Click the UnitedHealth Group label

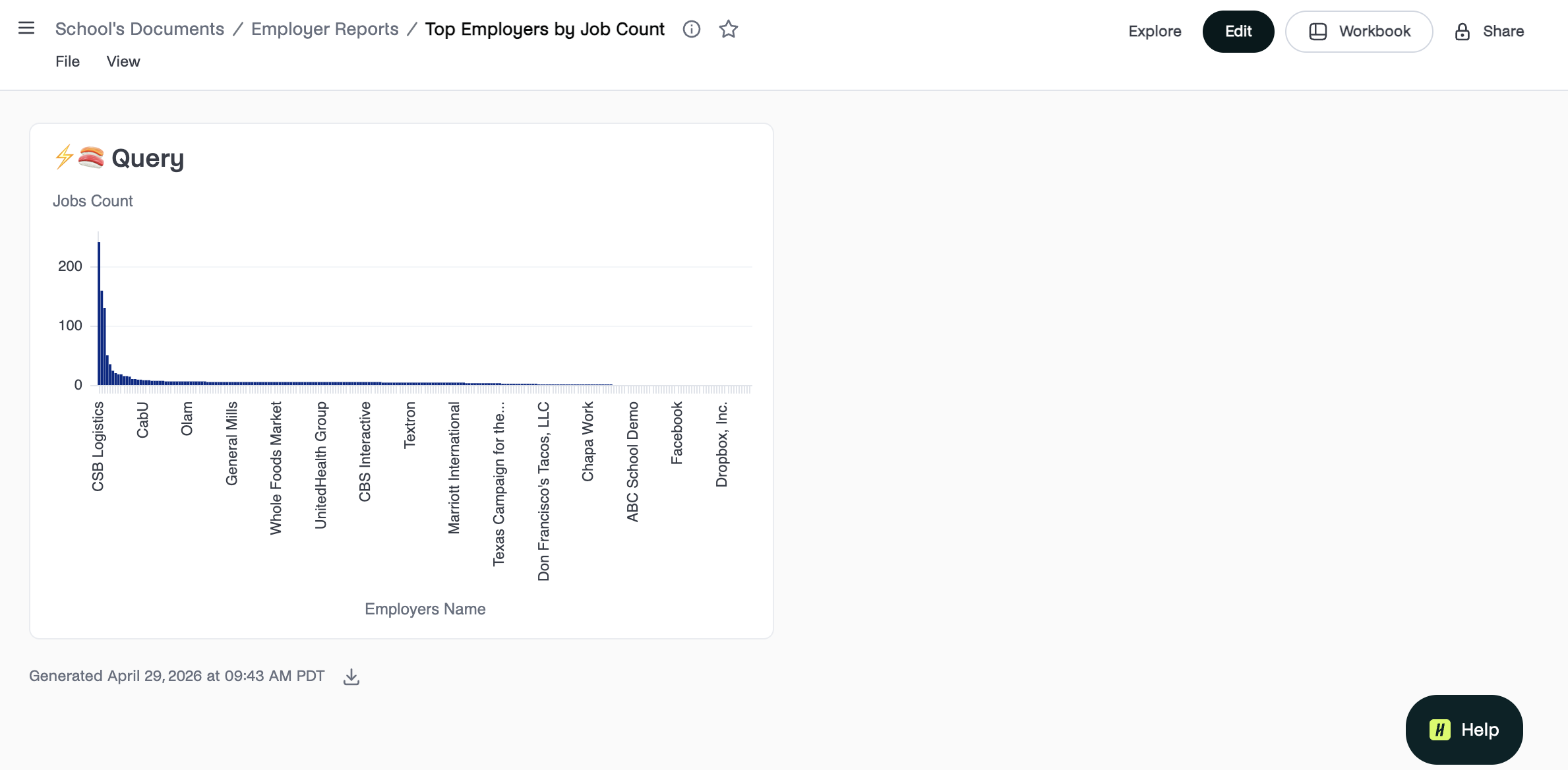(320, 465)
